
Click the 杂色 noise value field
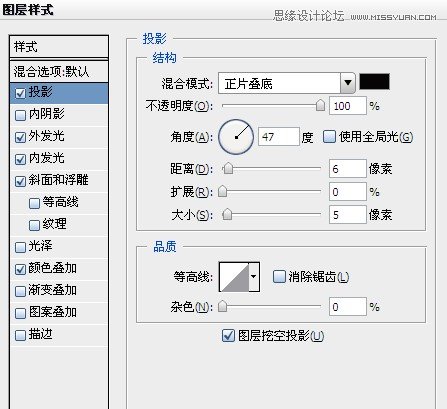348,306
